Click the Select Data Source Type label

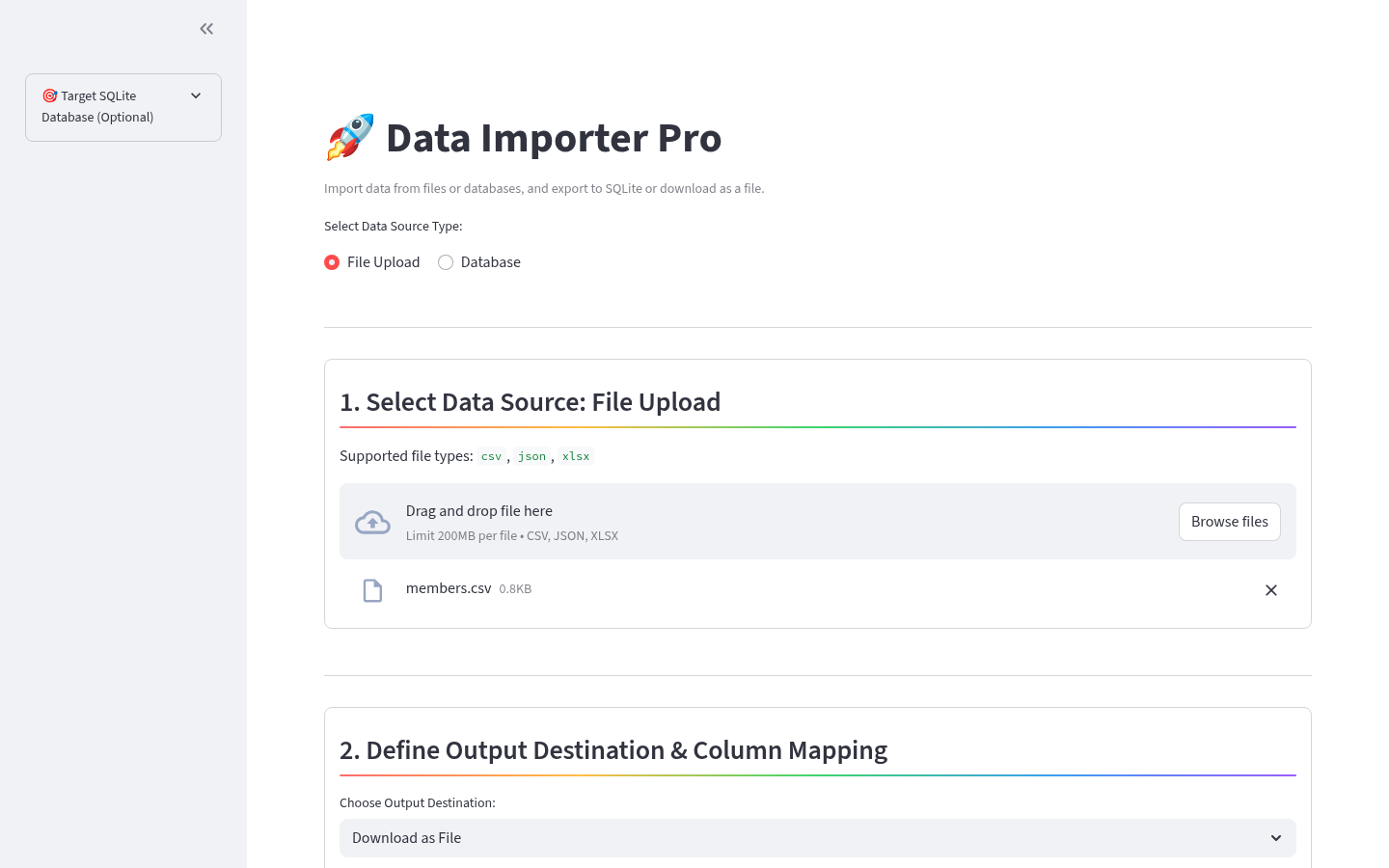pyautogui.click(x=394, y=227)
